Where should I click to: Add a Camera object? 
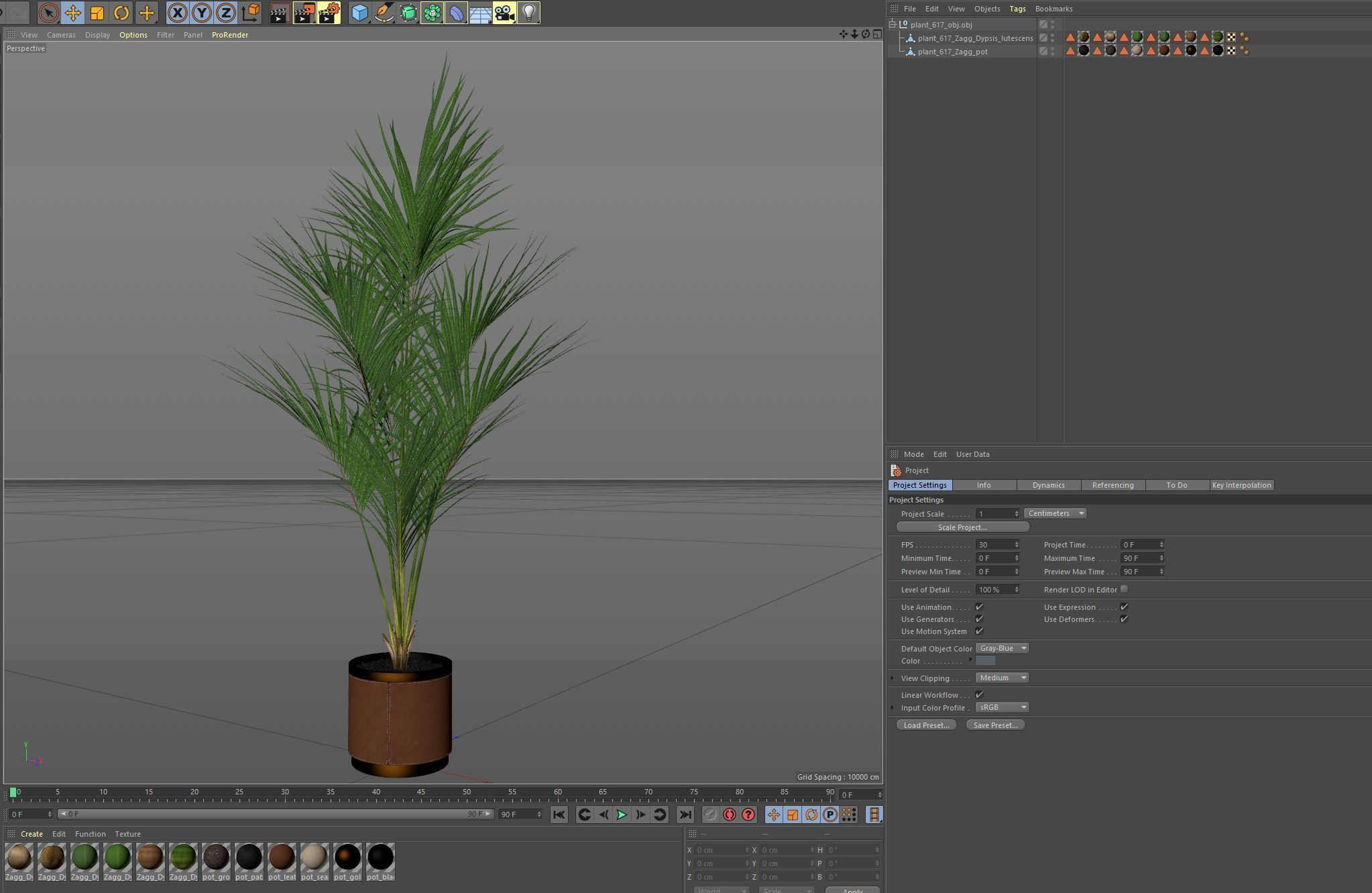pyautogui.click(x=504, y=13)
